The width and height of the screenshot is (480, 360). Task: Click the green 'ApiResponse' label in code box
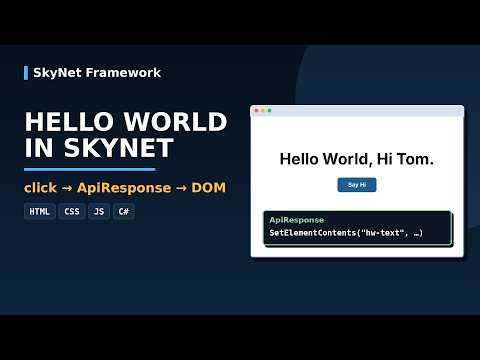(x=297, y=220)
